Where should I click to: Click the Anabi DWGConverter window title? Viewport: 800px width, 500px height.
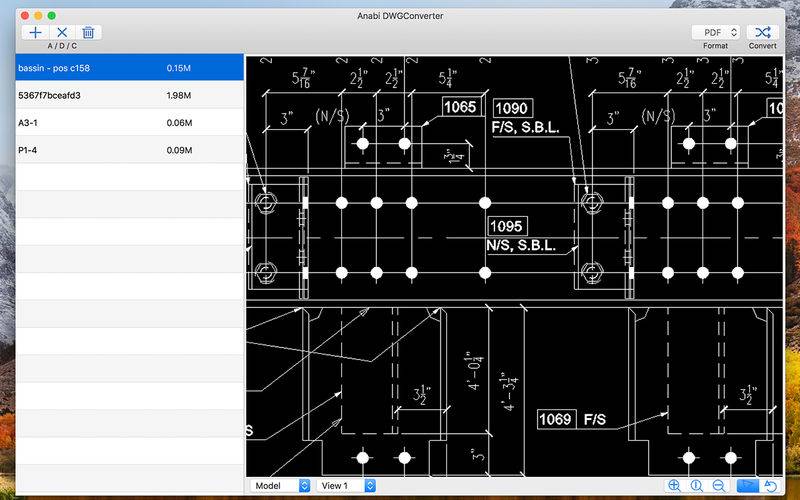[x=400, y=16]
